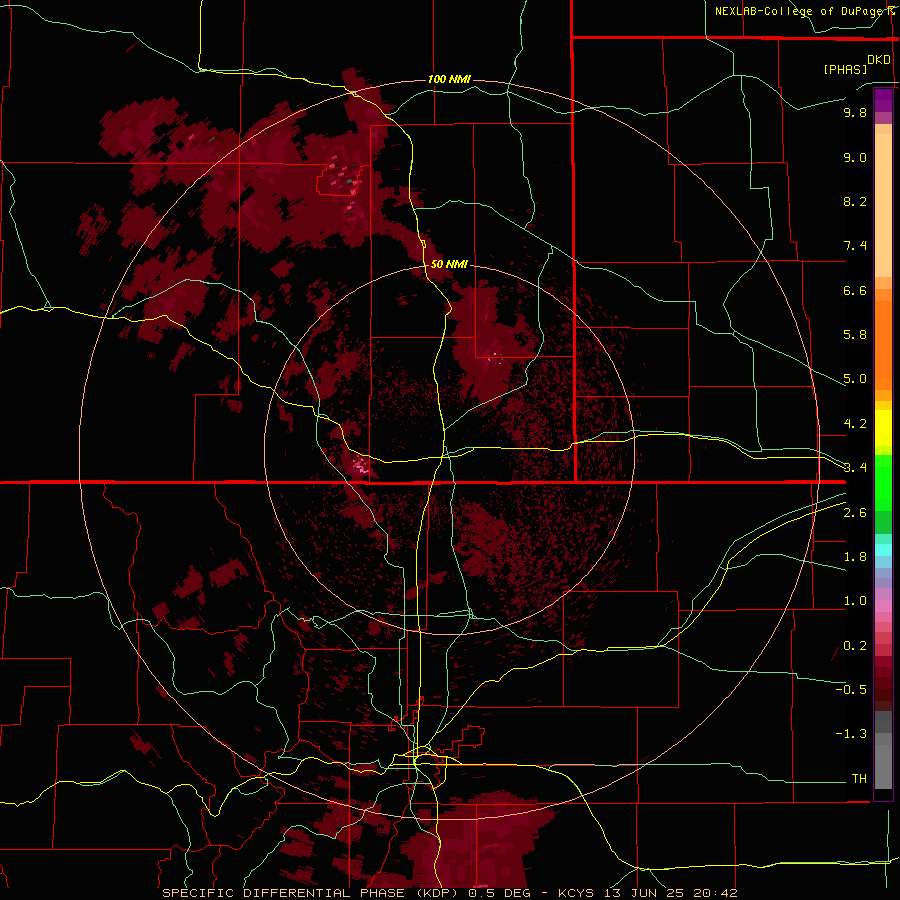Click the 5.0 scale value
Image resolution: width=900 pixels, height=900 pixels.
[x=855, y=379]
